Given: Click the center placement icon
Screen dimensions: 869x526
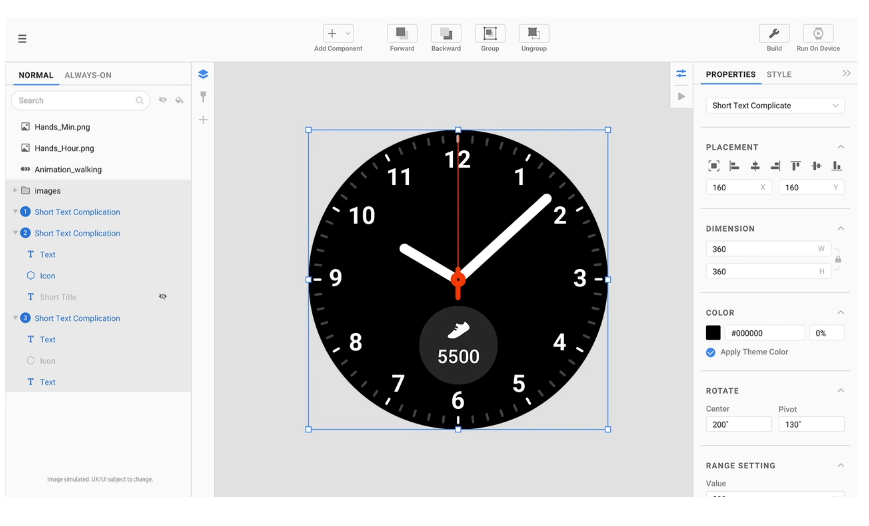Looking at the screenshot, I should click(x=714, y=166).
